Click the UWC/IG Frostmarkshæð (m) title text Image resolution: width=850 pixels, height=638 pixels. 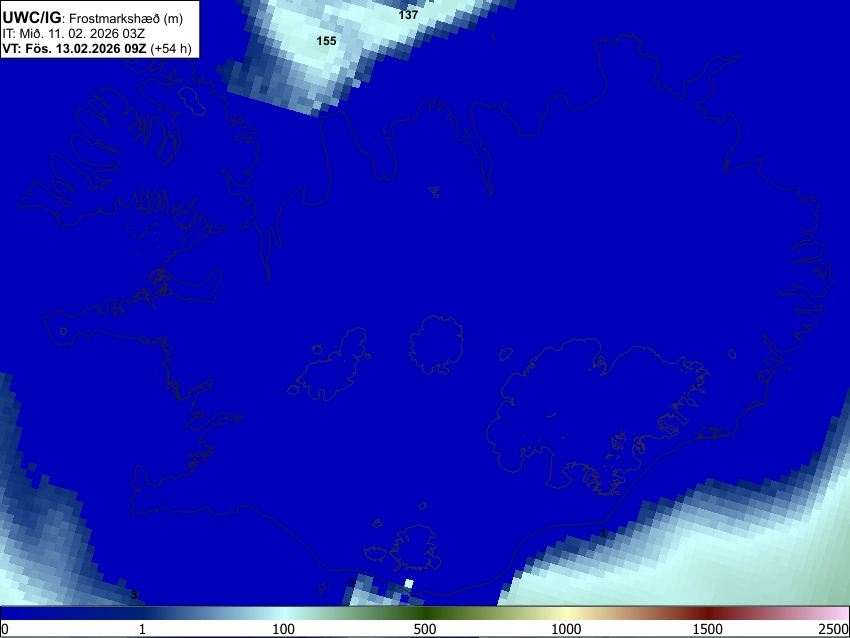[x=93, y=18]
